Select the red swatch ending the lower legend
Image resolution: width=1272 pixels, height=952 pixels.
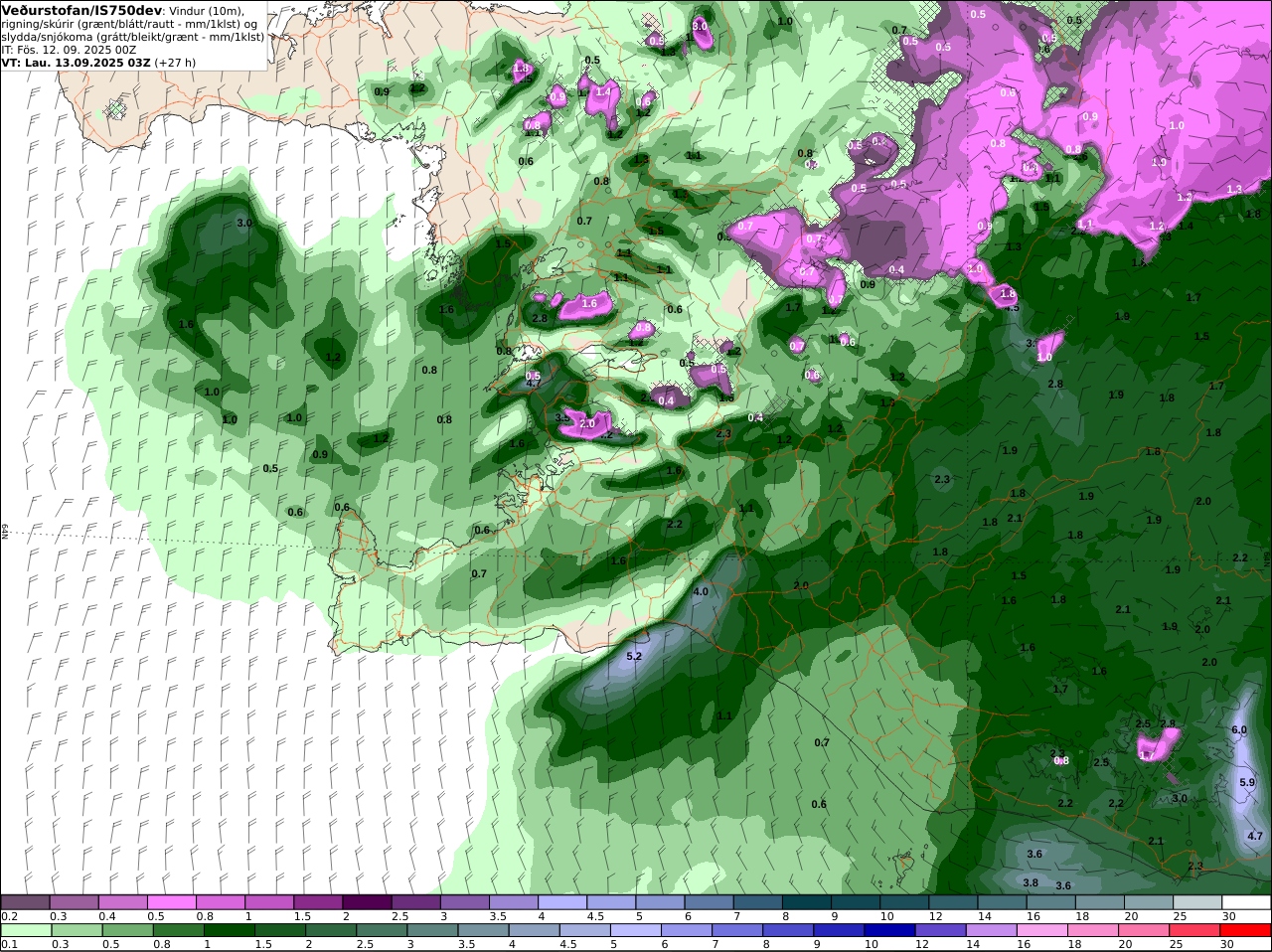click(x=1247, y=930)
